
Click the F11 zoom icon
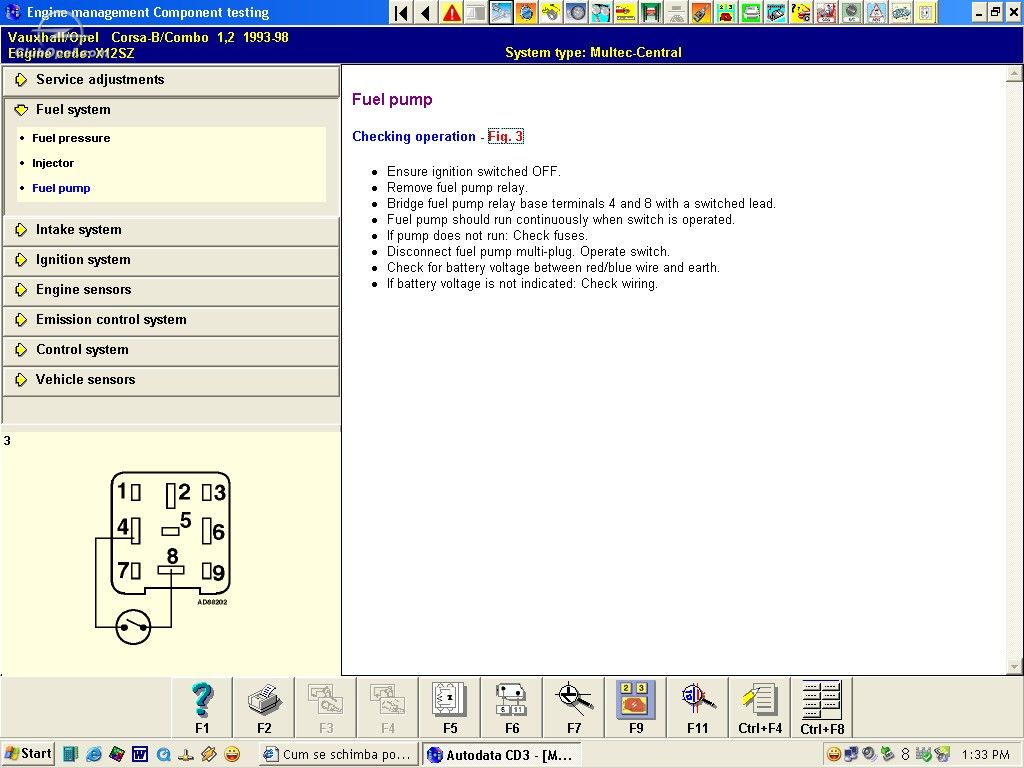(x=697, y=707)
